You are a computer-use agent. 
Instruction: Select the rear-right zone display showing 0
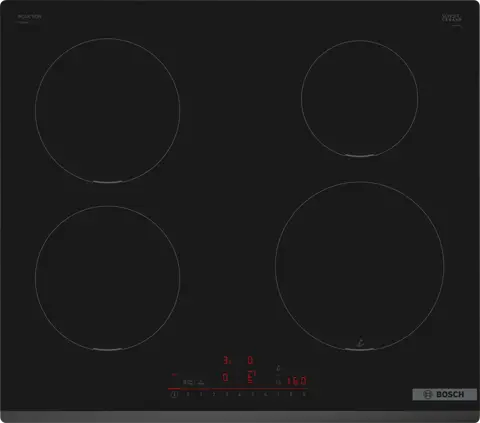[250, 360]
